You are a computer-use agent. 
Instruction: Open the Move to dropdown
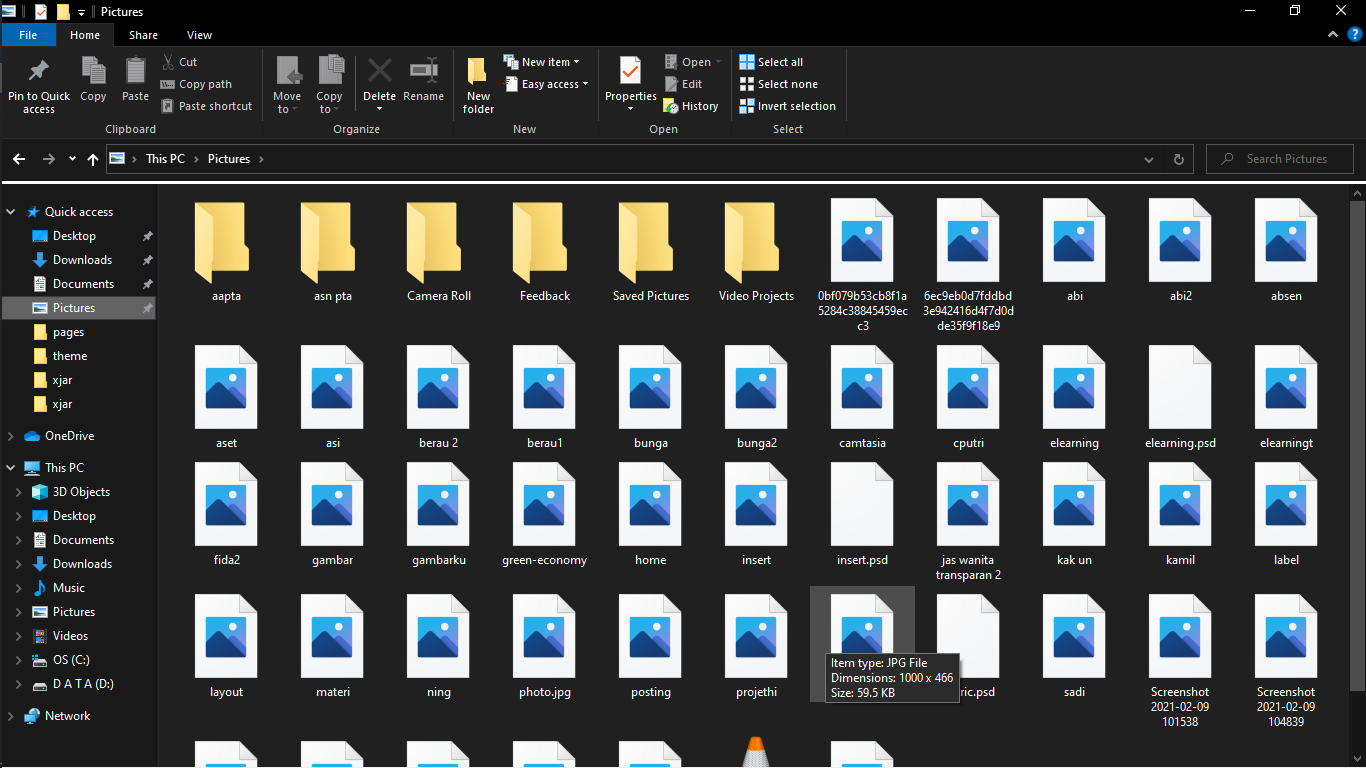pyautogui.click(x=287, y=85)
